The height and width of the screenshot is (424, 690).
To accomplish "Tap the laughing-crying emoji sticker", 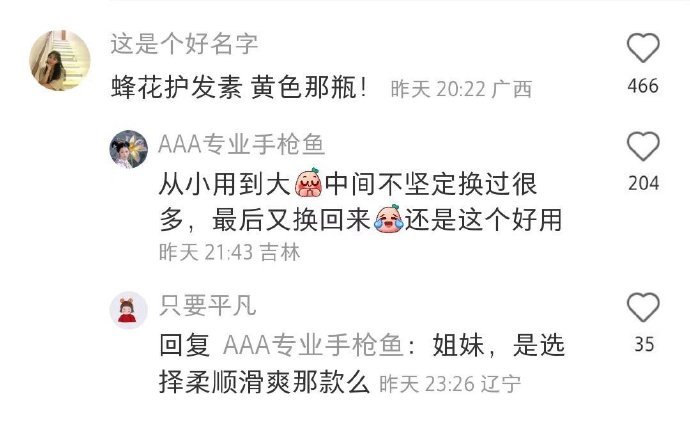I will (389, 218).
